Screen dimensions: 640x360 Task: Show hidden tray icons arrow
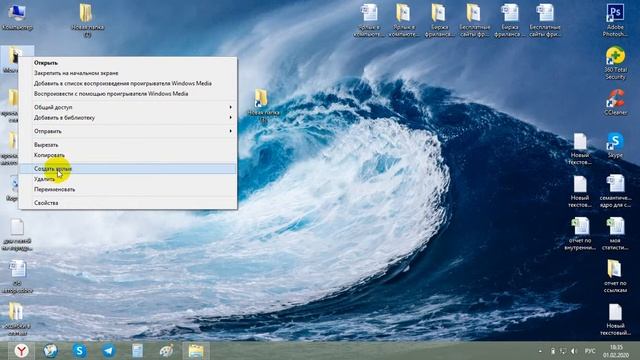pos(540,351)
